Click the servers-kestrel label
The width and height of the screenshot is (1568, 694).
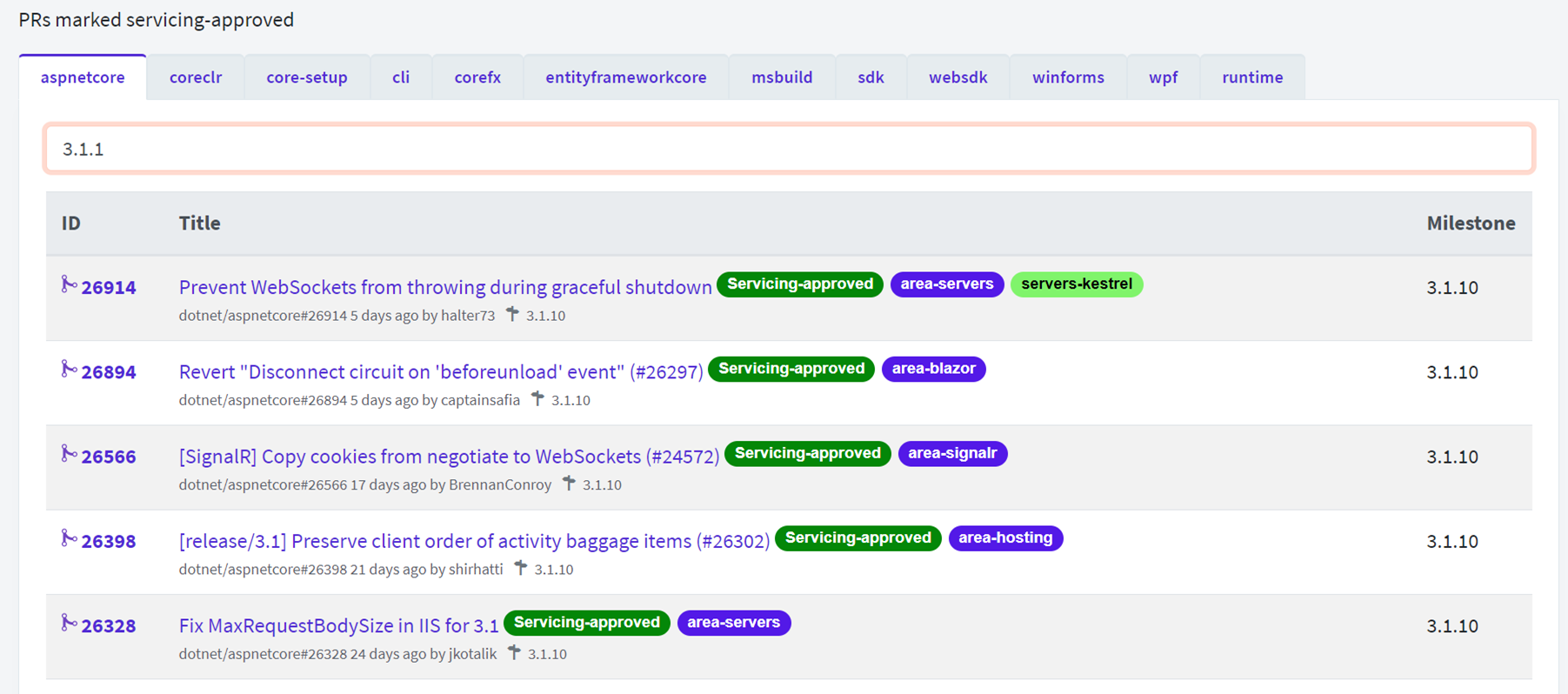pyautogui.click(x=1077, y=284)
